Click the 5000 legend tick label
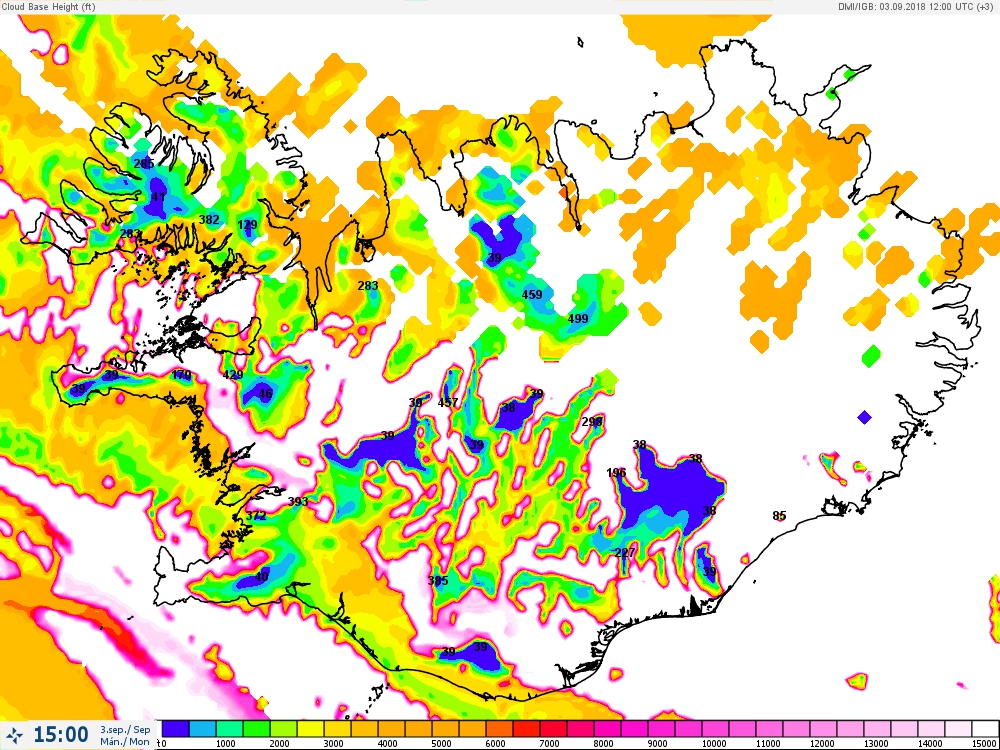The height and width of the screenshot is (750, 1000). (441, 744)
